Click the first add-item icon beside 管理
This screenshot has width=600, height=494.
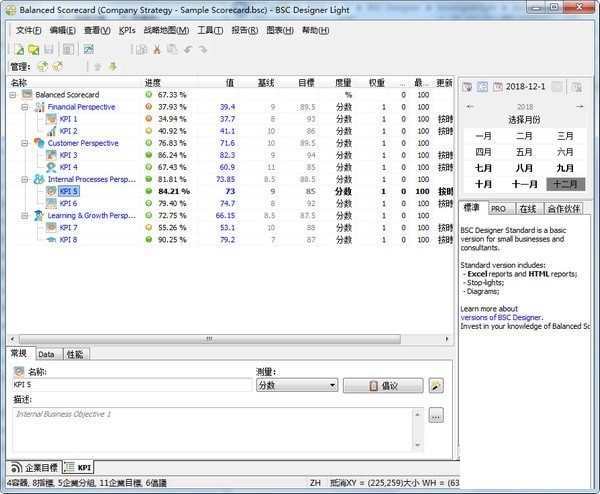coord(42,67)
